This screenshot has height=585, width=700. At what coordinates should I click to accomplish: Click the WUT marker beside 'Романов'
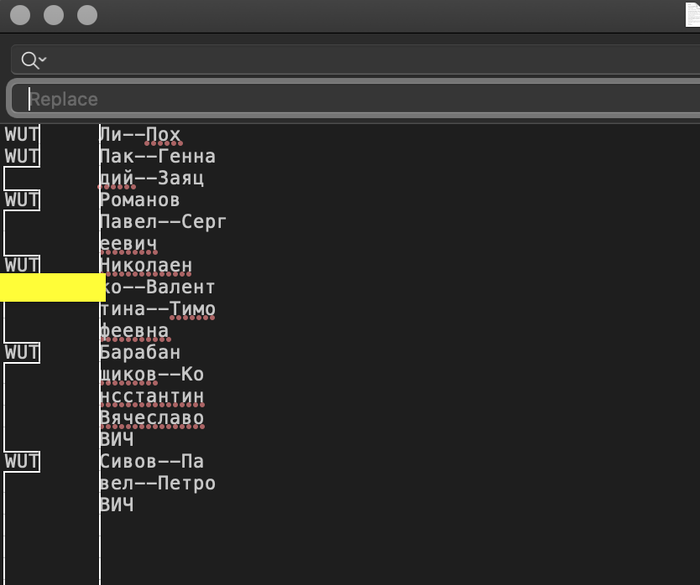click(x=21, y=200)
